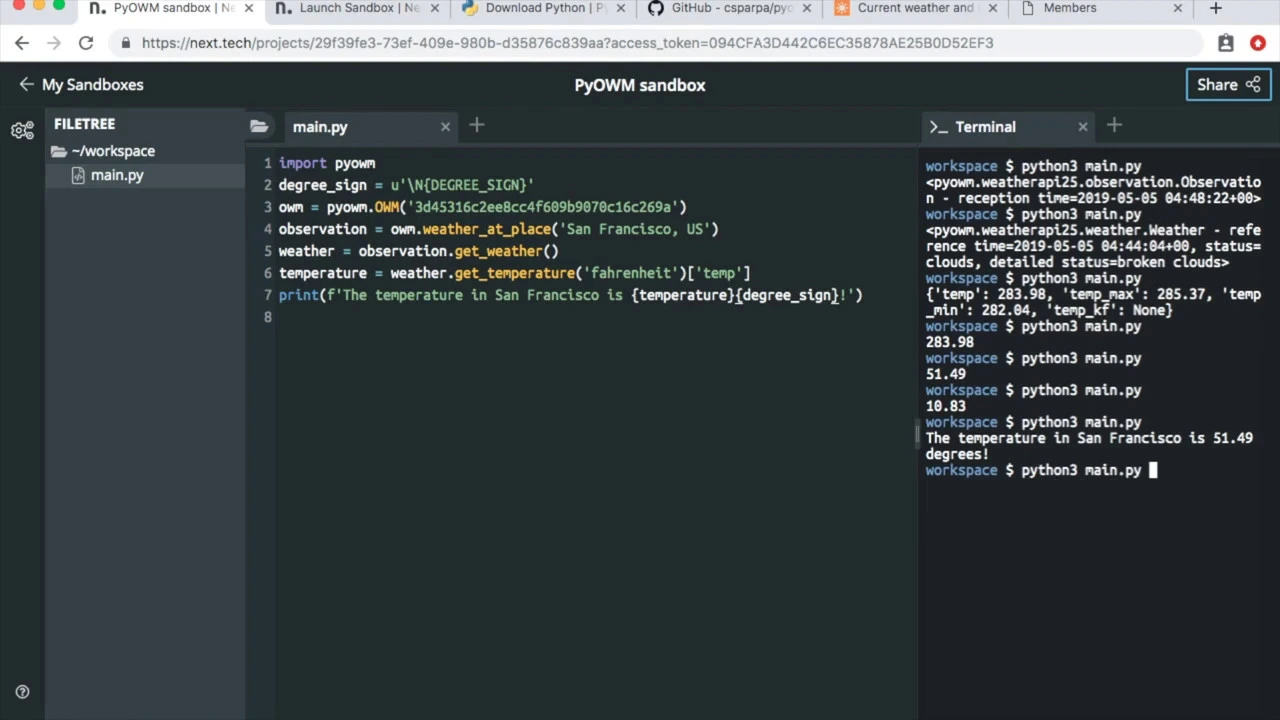Screen dimensions: 1280x720
Task: Click the Terminal prompt icon
Action: click(x=938, y=127)
